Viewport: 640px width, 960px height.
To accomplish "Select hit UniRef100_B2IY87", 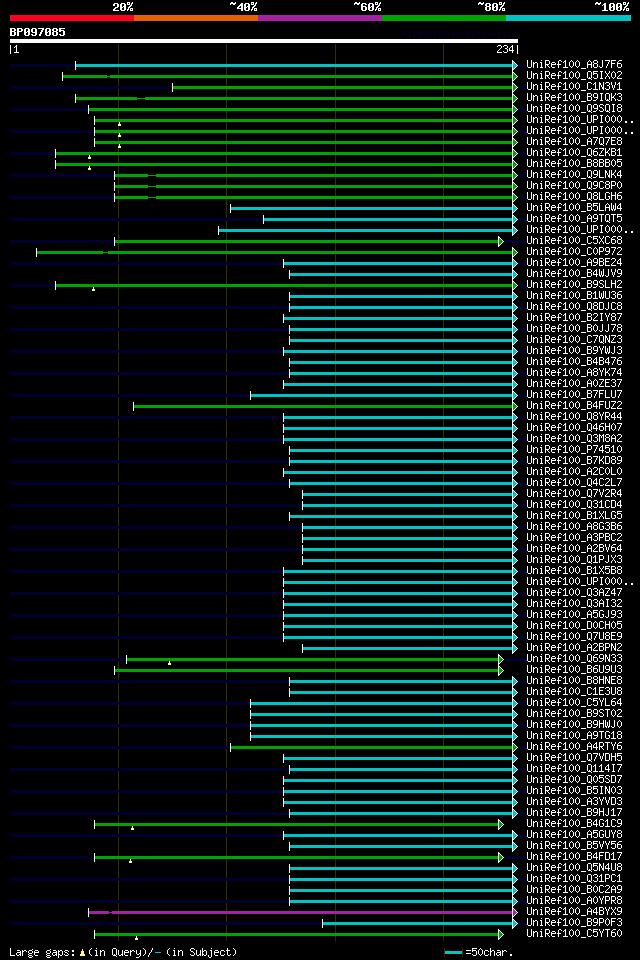I will [574, 318].
